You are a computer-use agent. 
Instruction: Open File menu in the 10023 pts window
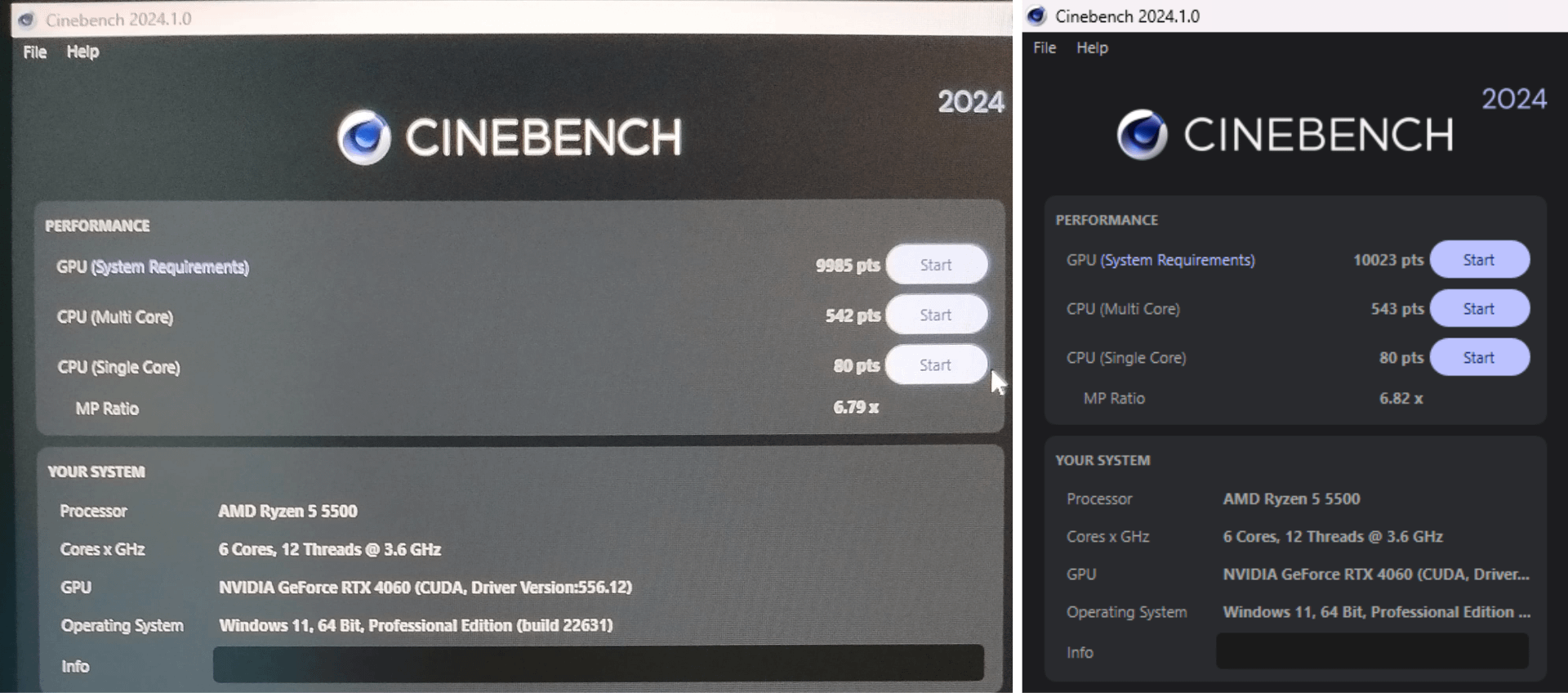[1045, 47]
